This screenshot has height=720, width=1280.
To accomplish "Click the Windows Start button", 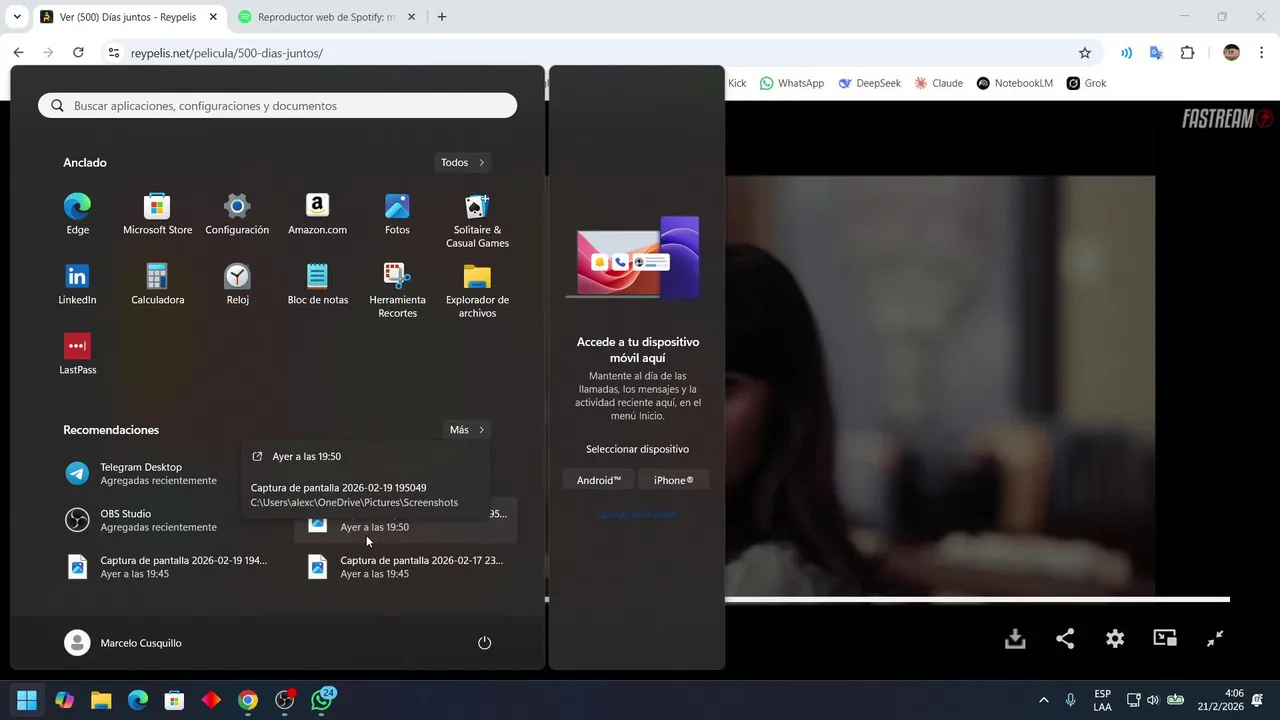I will pos(27,700).
